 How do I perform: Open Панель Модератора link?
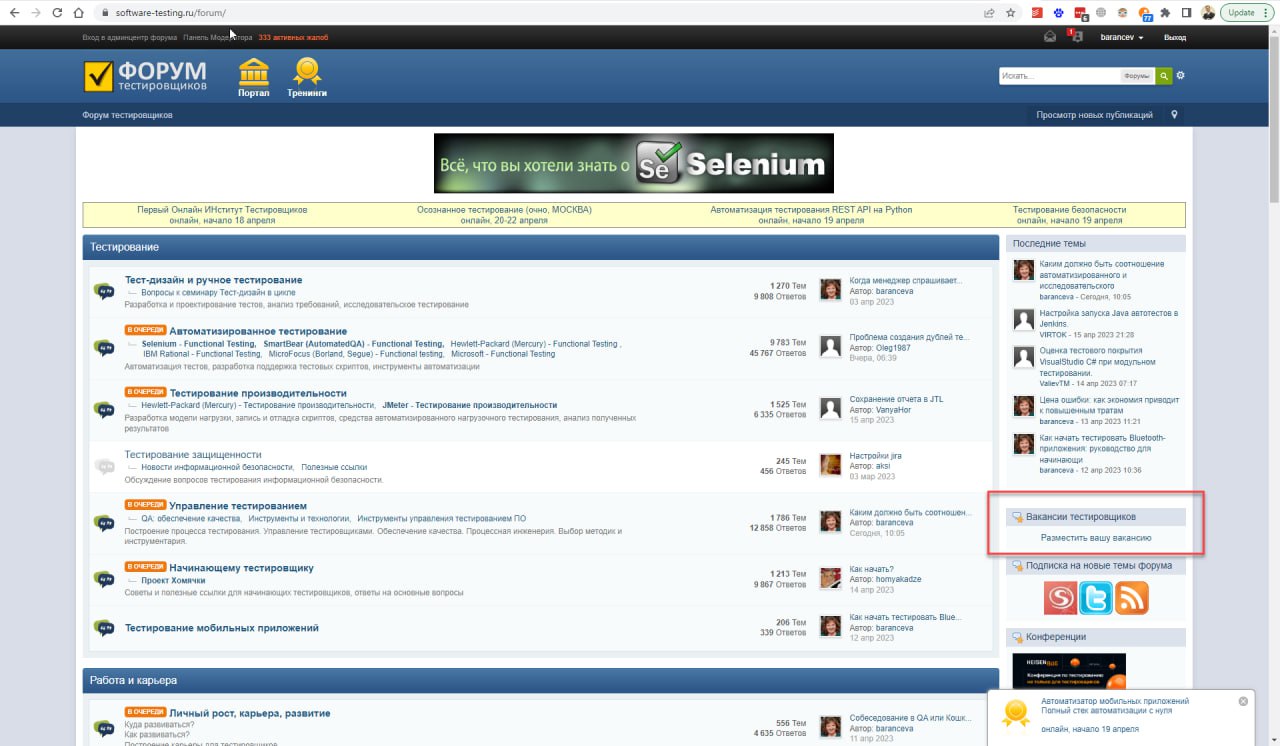218,37
